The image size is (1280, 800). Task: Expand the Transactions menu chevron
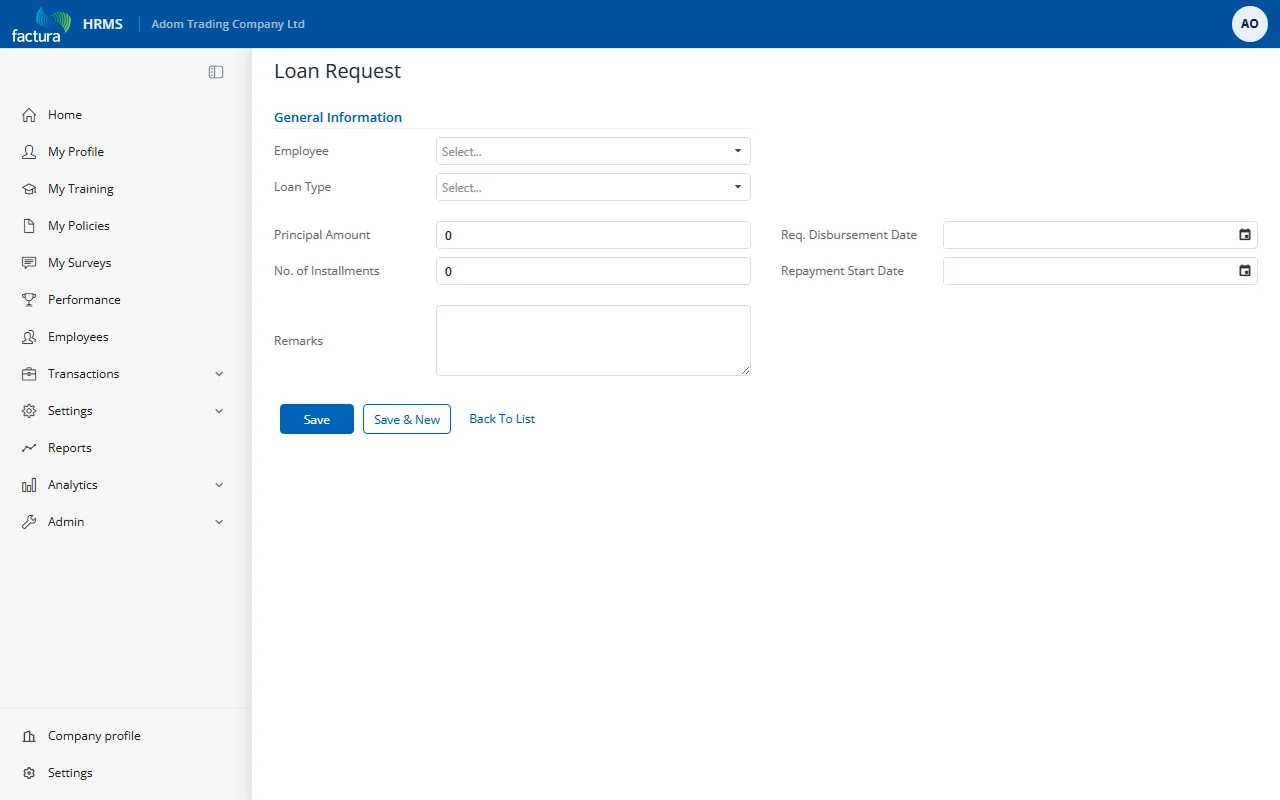[x=219, y=374]
